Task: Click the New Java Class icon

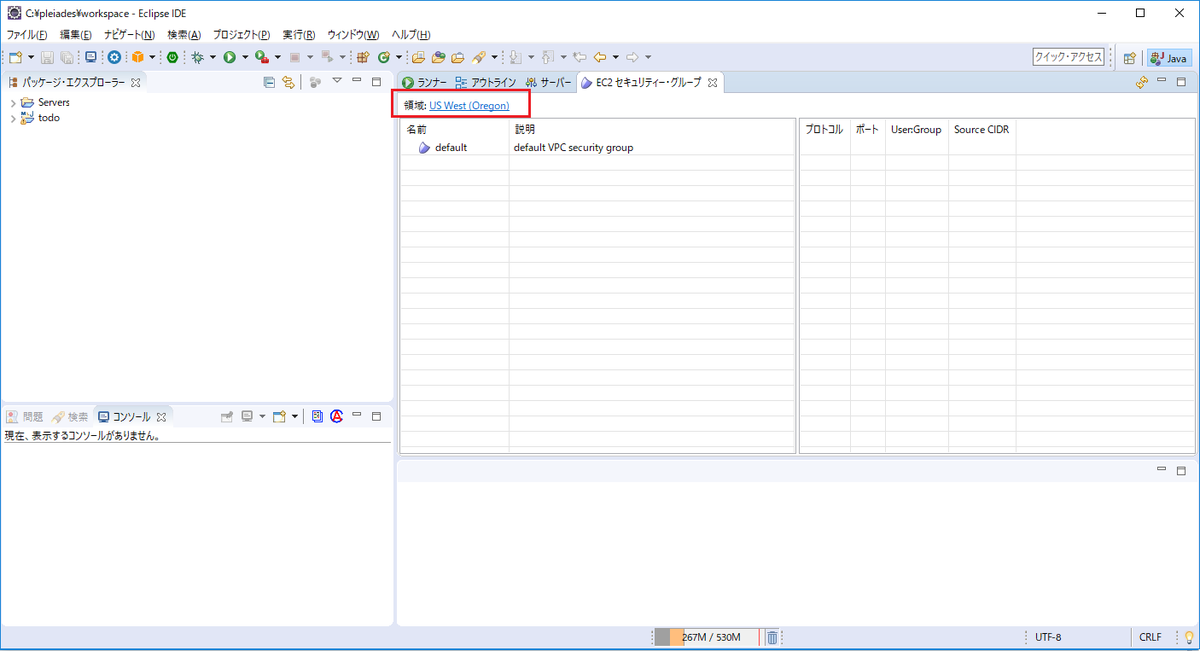Action: (x=384, y=57)
